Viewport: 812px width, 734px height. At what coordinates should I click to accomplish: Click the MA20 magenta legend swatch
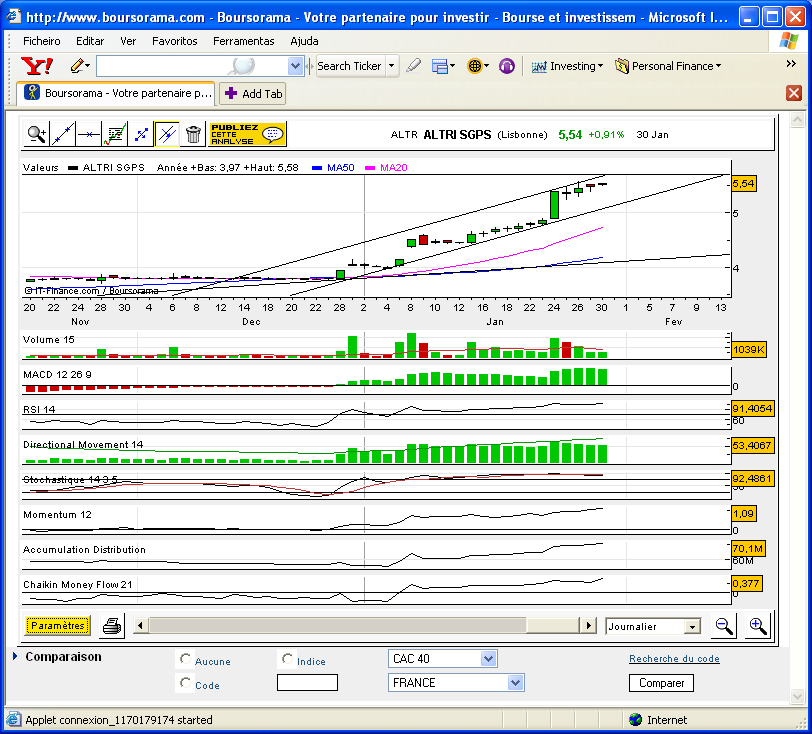(370, 168)
